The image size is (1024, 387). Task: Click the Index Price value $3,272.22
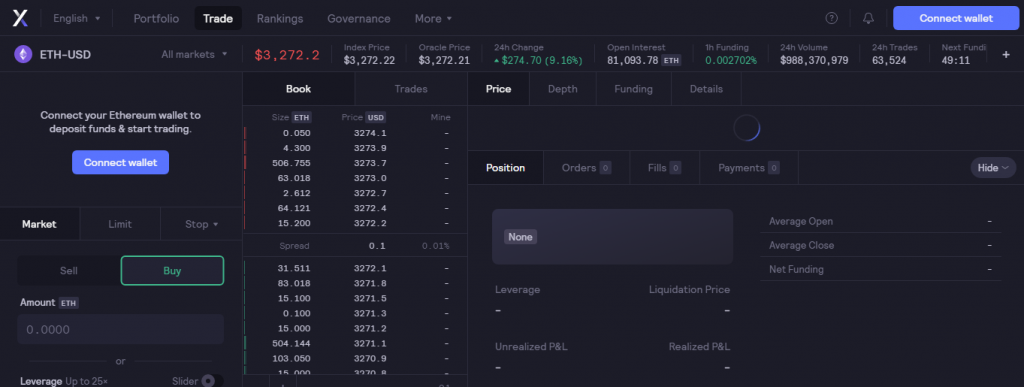coord(369,61)
